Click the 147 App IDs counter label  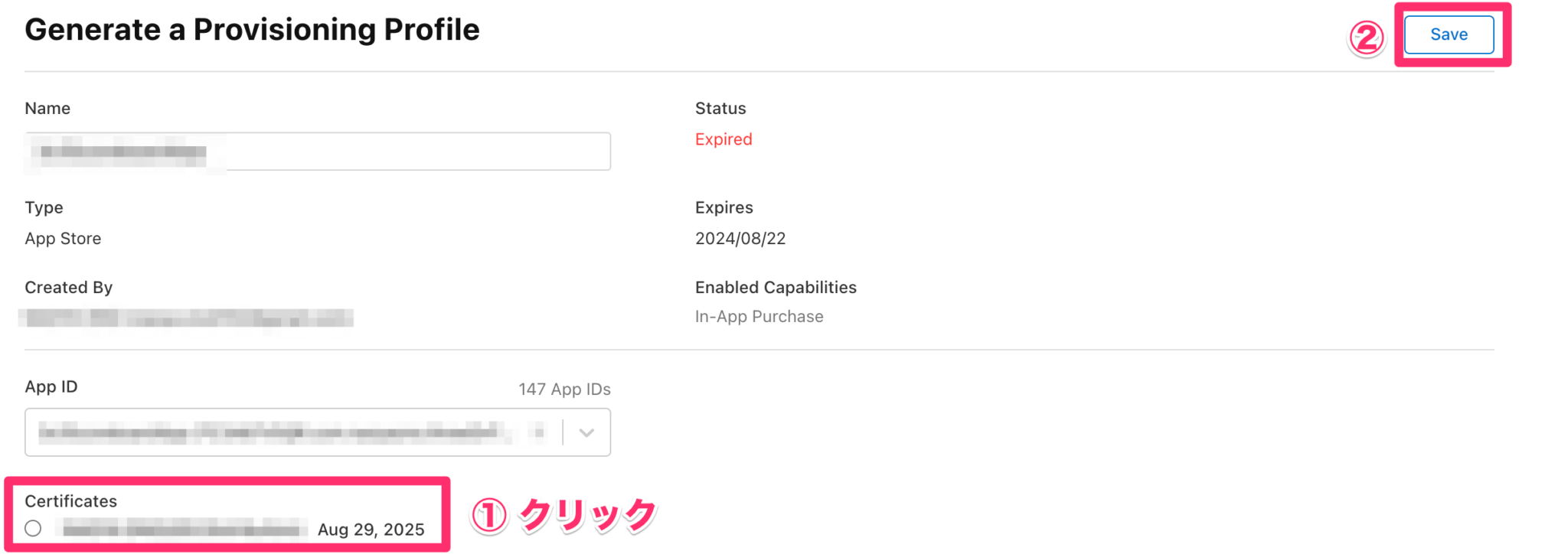[564, 389]
